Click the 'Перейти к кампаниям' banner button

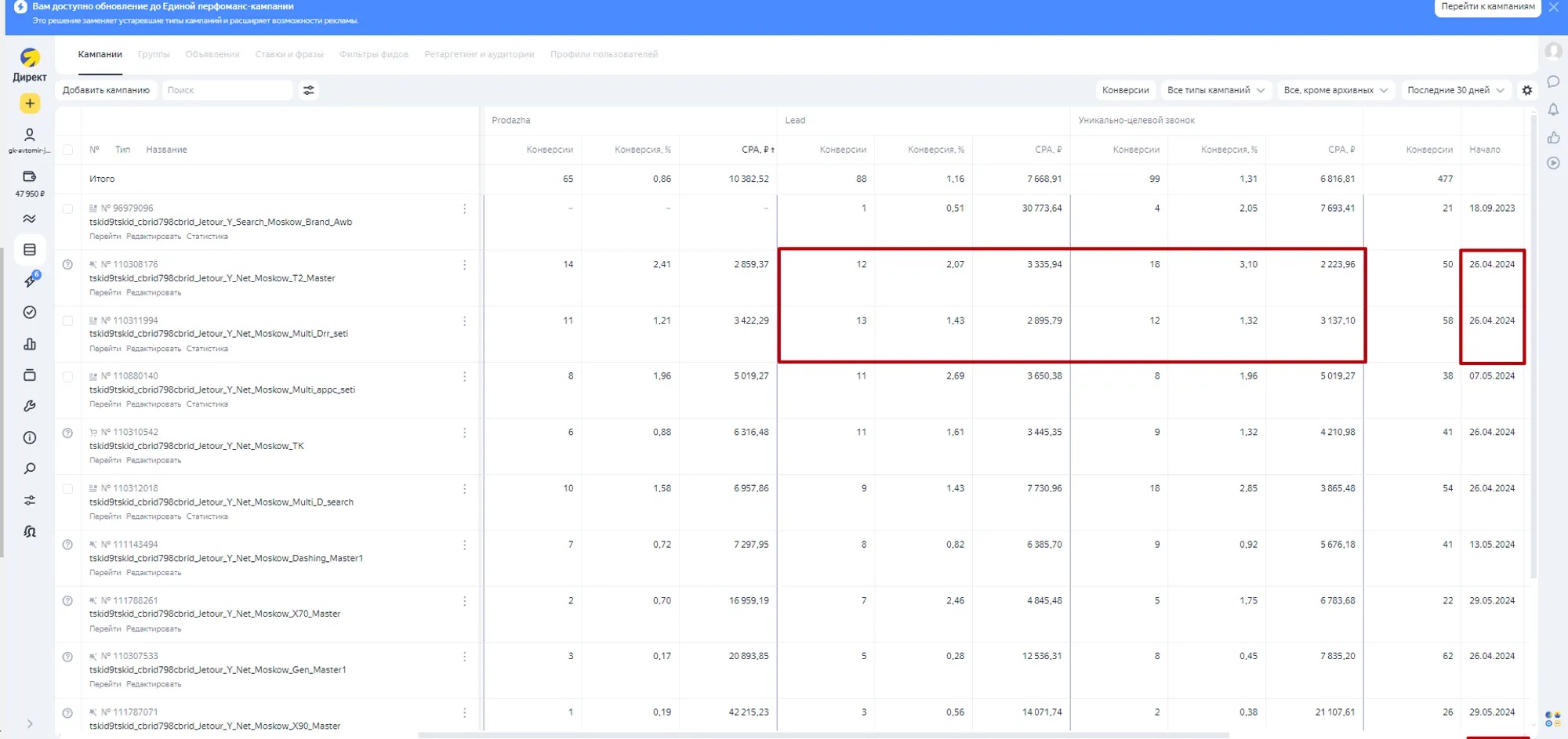pyautogui.click(x=1487, y=7)
